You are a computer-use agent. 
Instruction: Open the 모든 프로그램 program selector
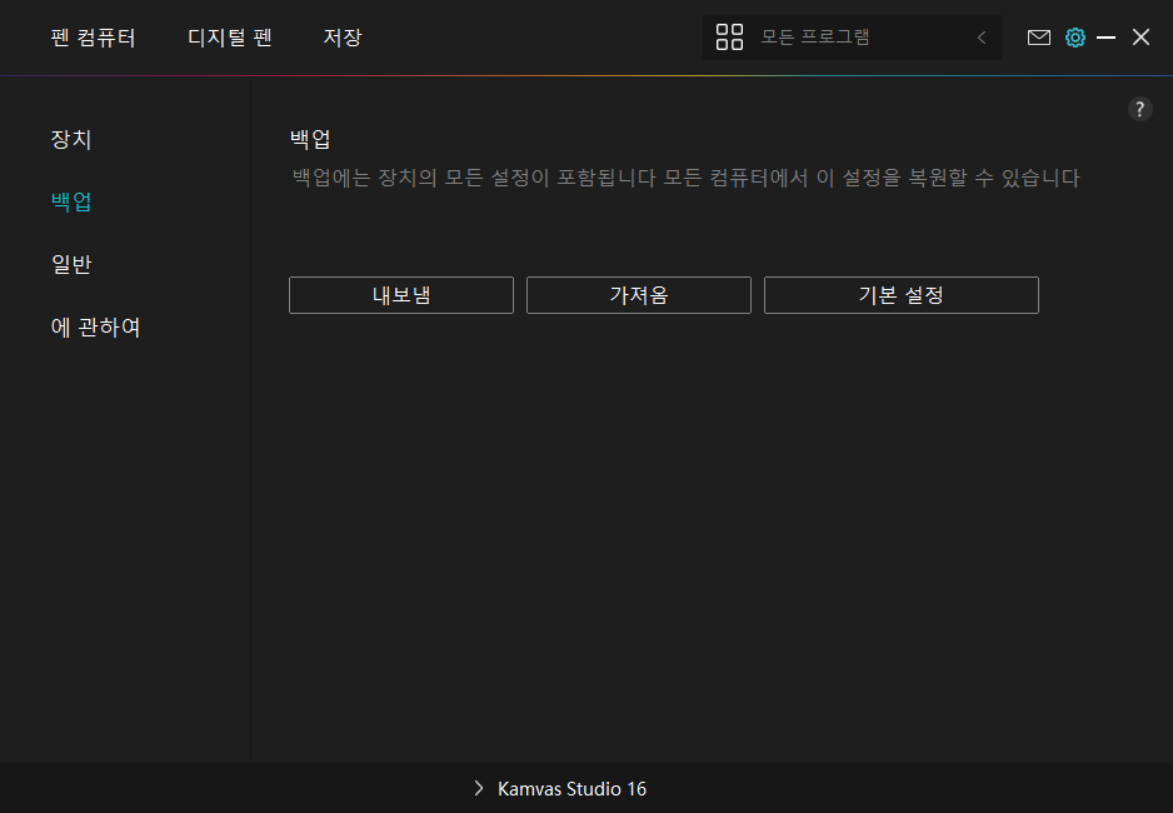pyautogui.click(x=815, y=38)
